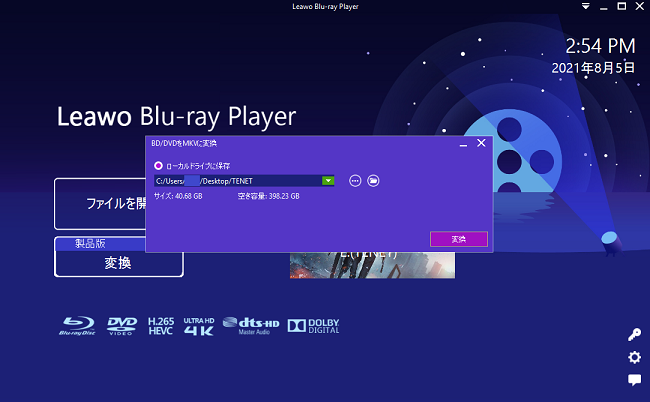The width and height of the screenshot is (650, 402).
Task: Click the purple convert button in dialog
Action: click(x=458, y=239)
